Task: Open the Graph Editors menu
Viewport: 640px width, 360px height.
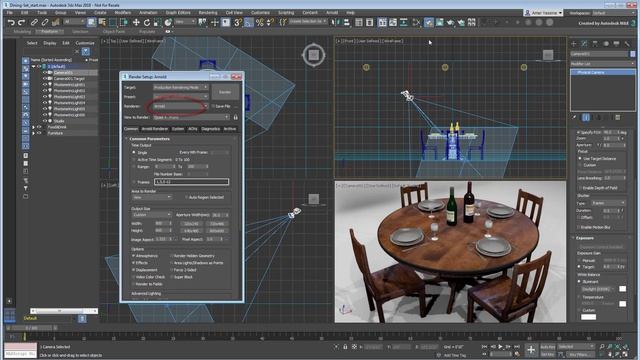Action: [x=178, y=13]
